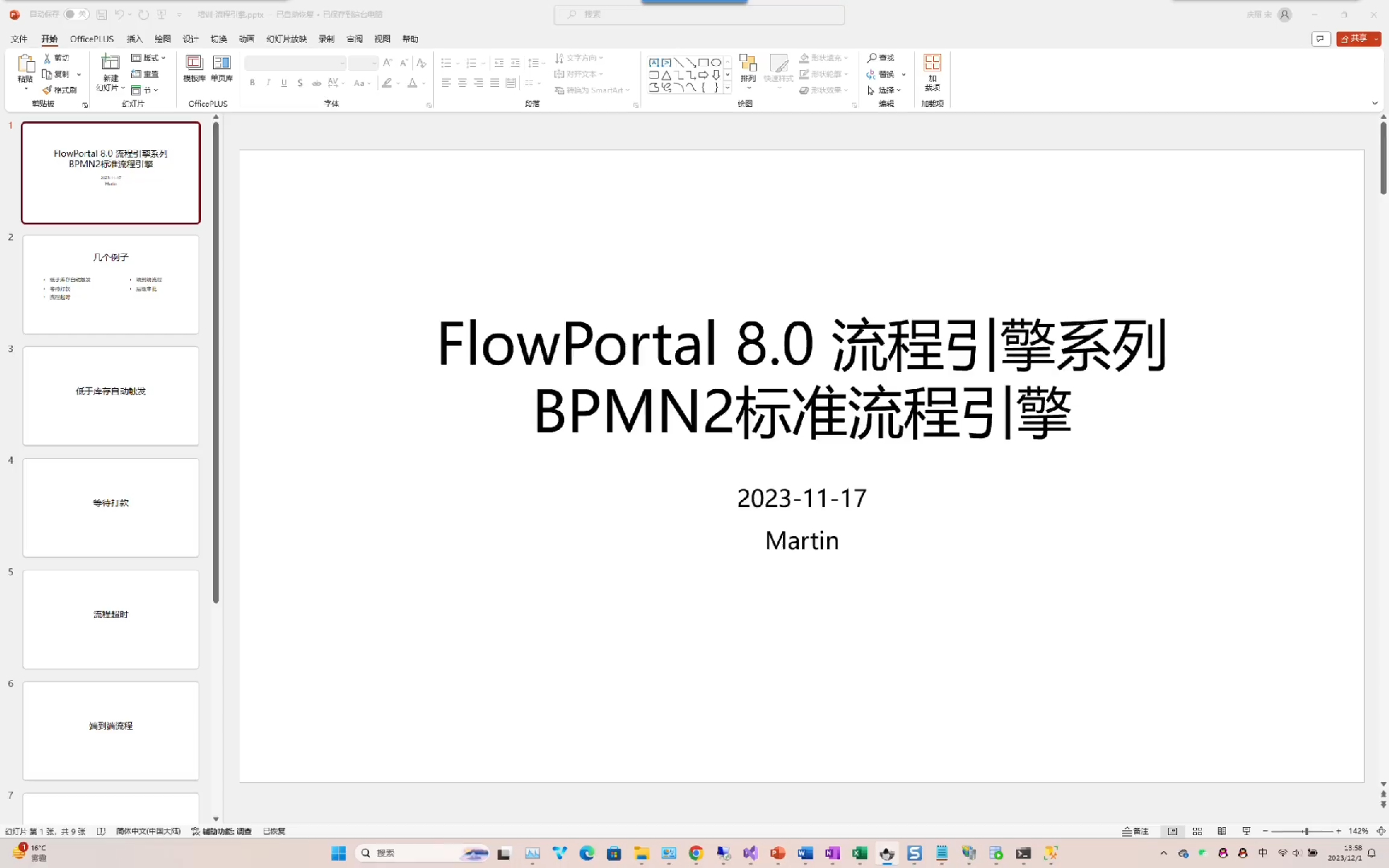Fit slide to current window
1389x868 pixels.
point(1381,831)
